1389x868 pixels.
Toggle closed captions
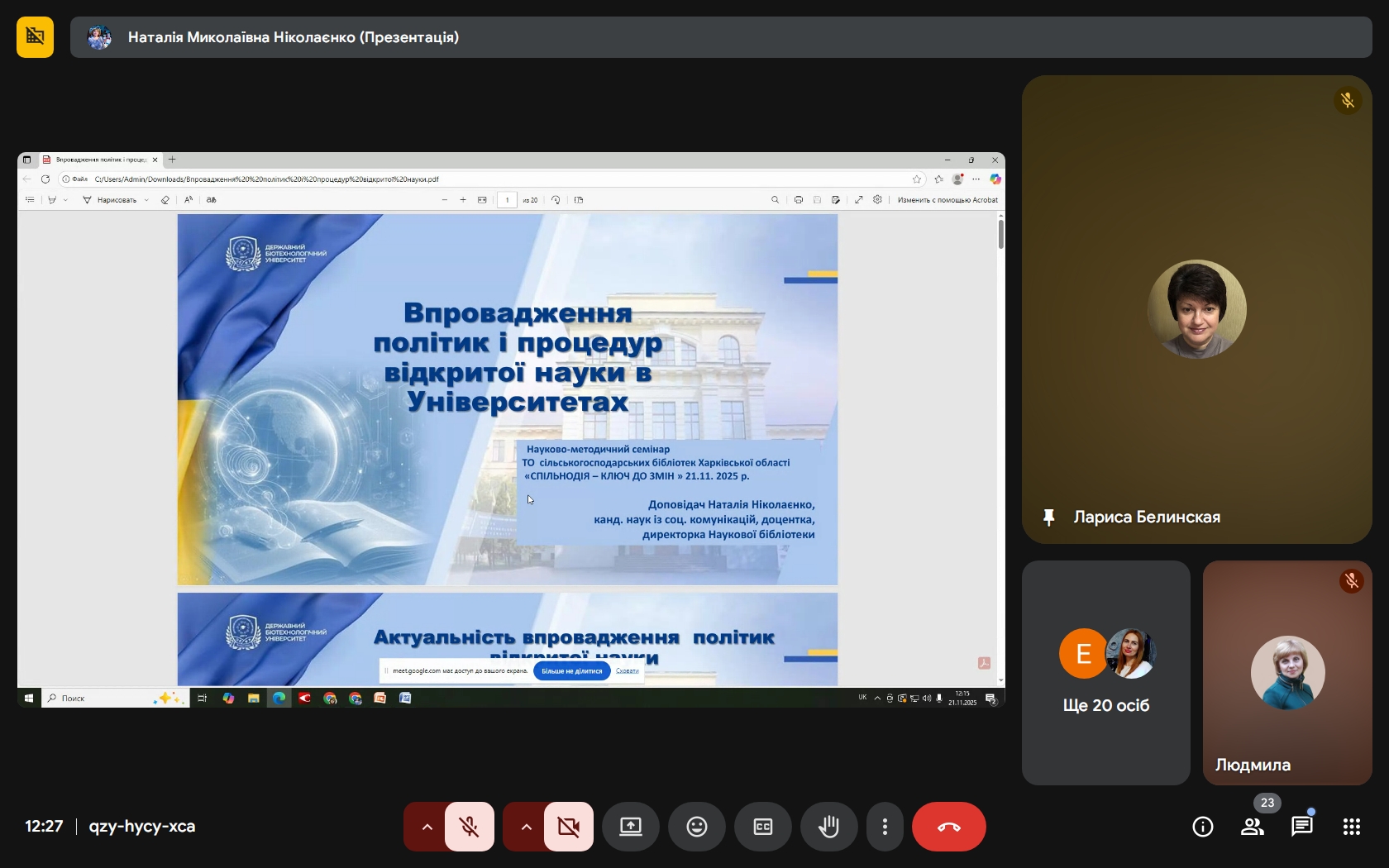click(x=762, y=827)
